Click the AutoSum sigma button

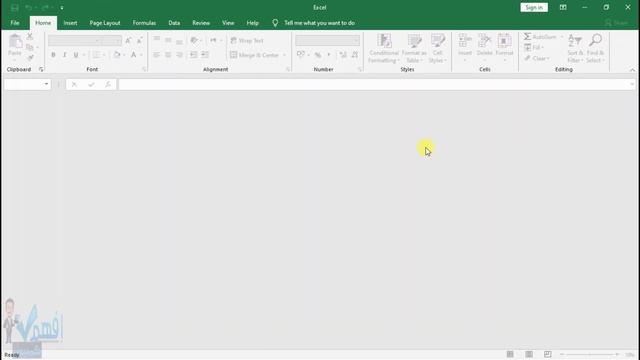click(x=540, y=37)
